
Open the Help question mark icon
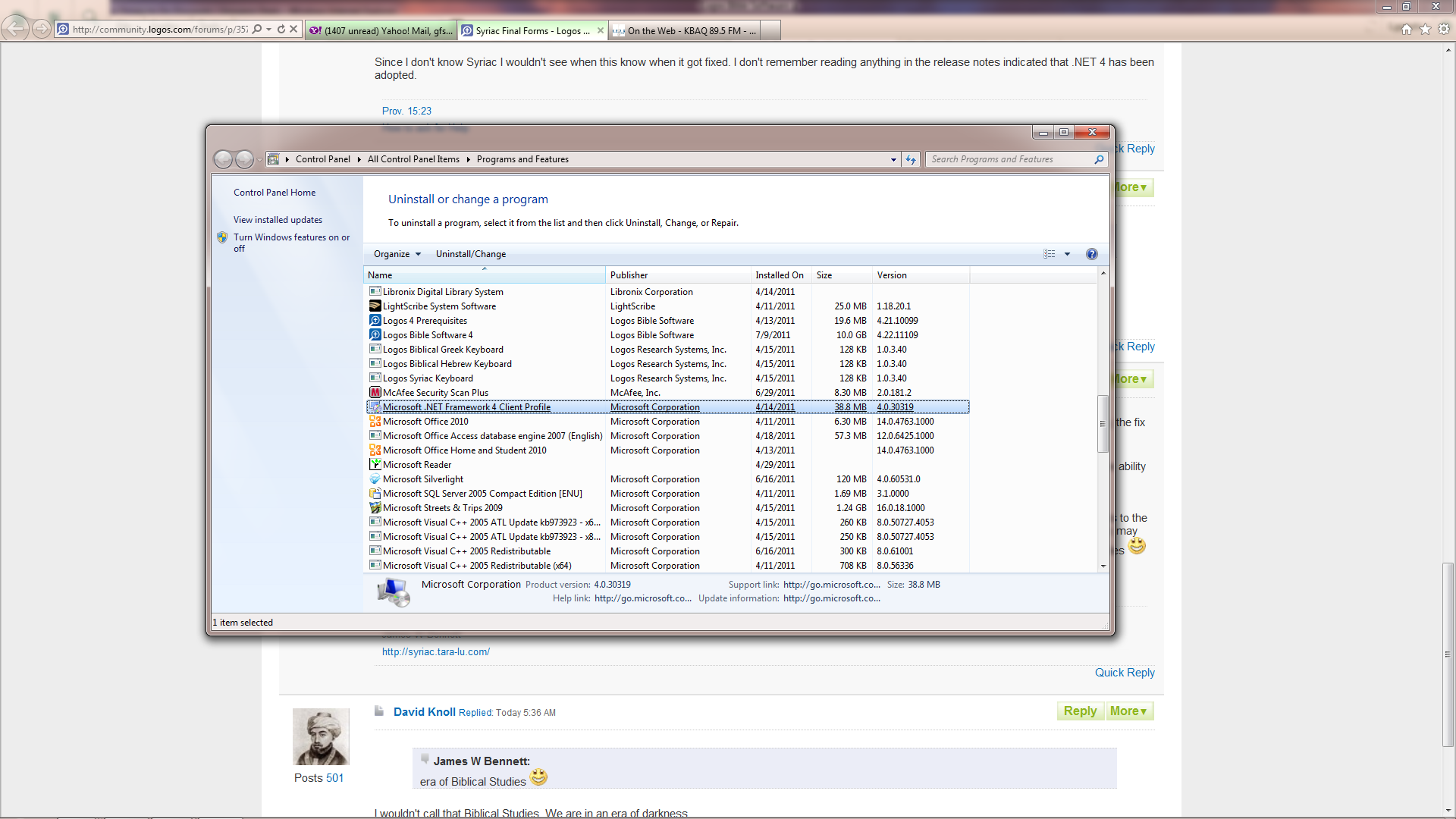(x=1091, y=254)
